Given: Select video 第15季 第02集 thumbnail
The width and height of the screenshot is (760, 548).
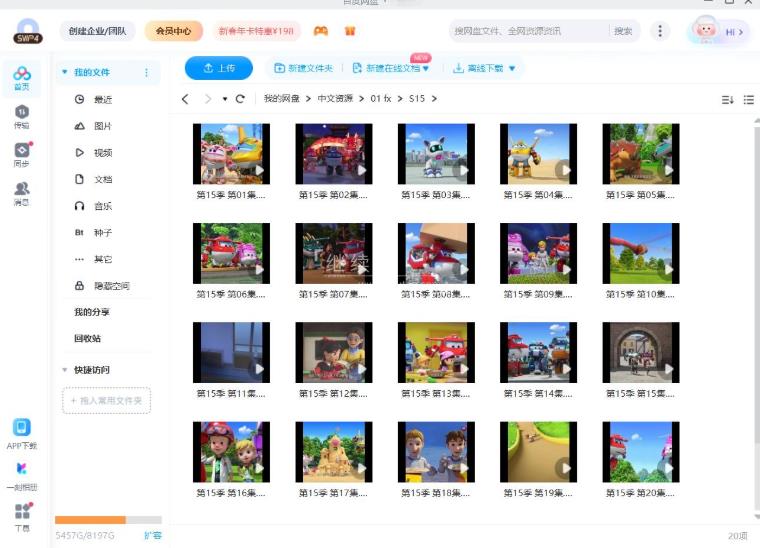Looking at the screenshot, I should [x=334, y=154].
